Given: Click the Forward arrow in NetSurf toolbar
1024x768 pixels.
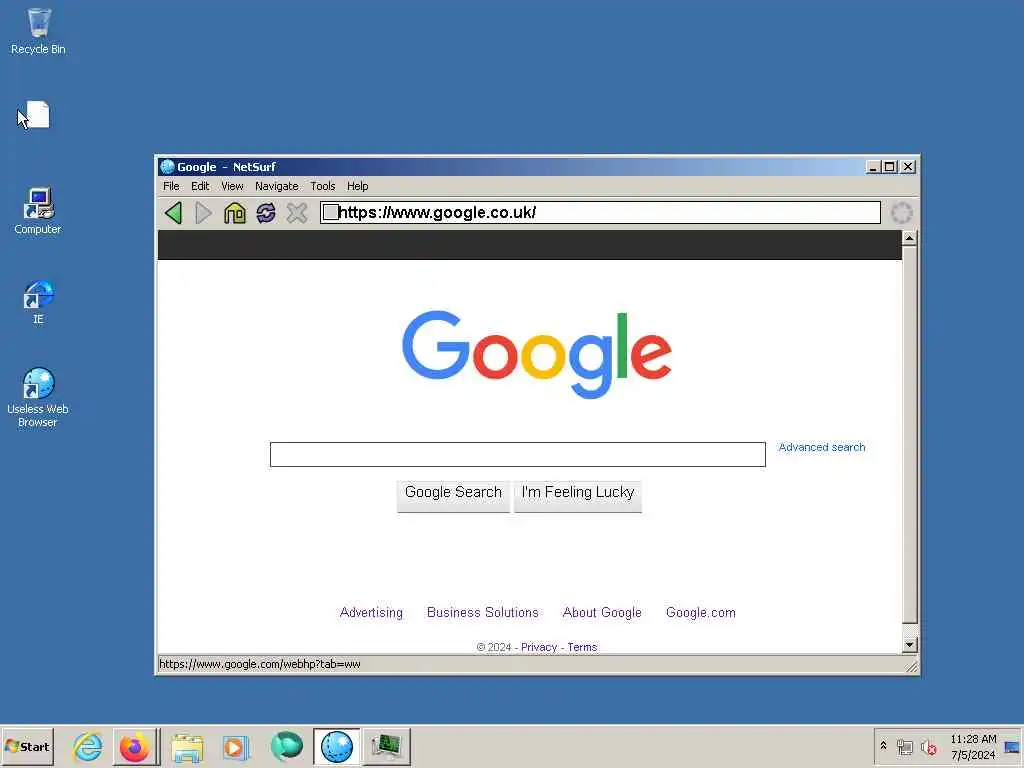Looking at the screenshot, I should [203, 213].
